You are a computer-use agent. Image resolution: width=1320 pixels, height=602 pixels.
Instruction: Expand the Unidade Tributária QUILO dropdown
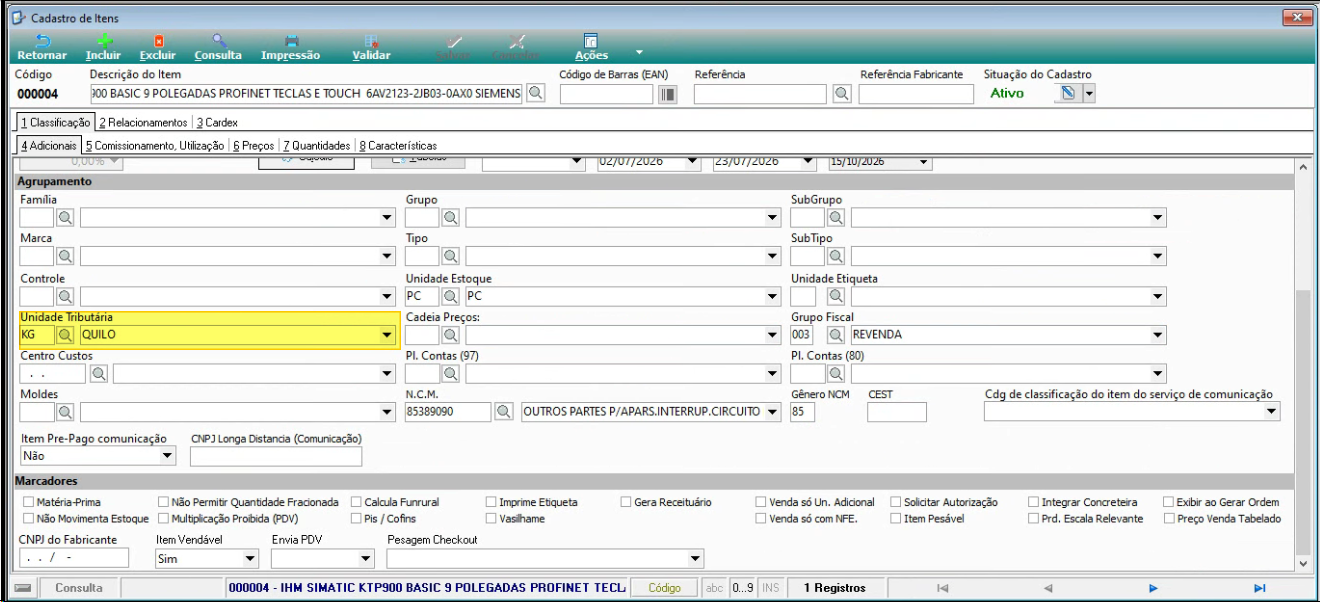click(x=387, y=335)
